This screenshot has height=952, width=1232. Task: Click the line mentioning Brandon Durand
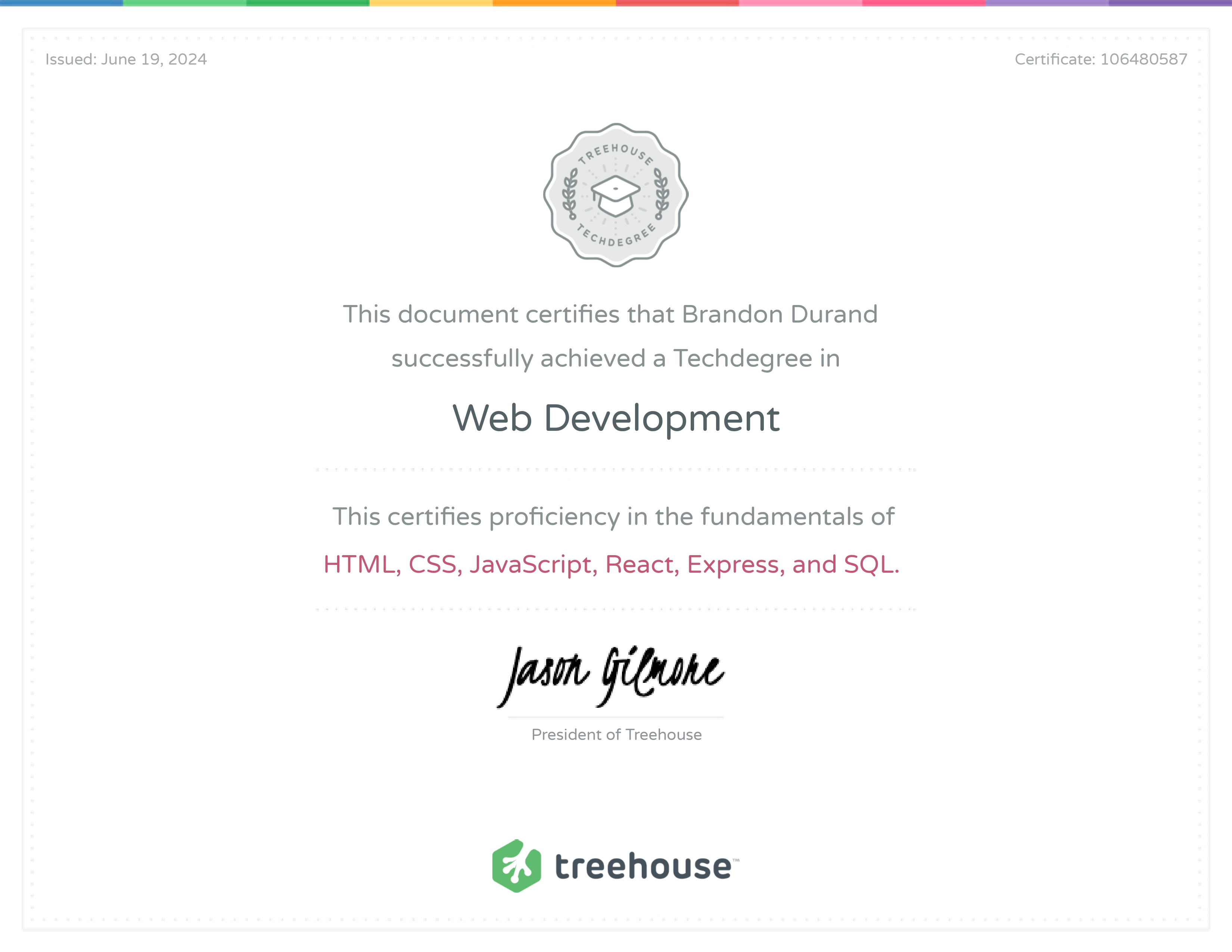(610, 314)
